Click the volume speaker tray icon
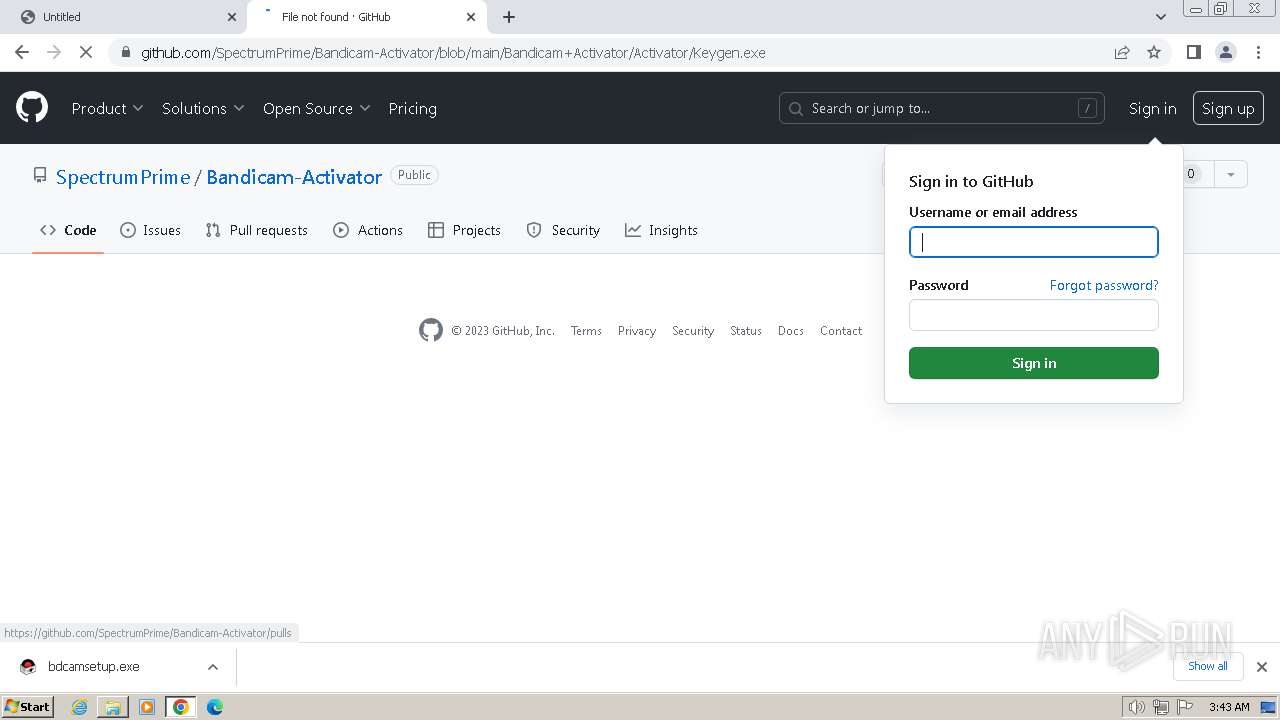Screen dimensions: 1280x720 tap(1136, 707)
